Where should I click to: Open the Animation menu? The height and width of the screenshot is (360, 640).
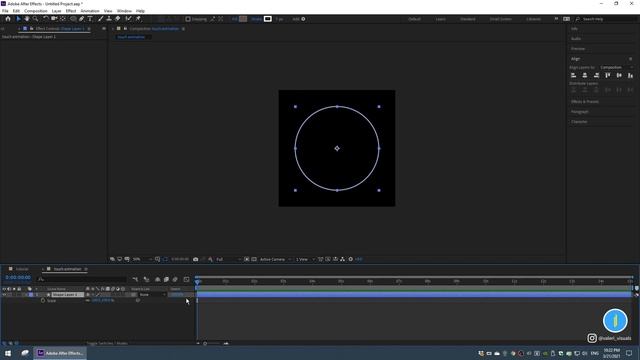click(x=90, y=11)
